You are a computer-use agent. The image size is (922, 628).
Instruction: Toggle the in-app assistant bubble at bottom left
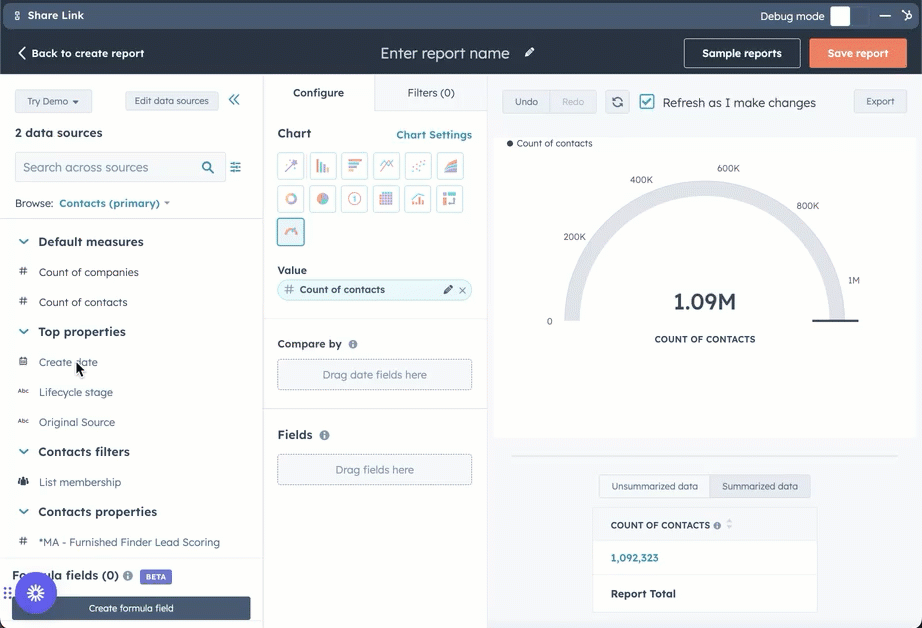coord(36,593)
